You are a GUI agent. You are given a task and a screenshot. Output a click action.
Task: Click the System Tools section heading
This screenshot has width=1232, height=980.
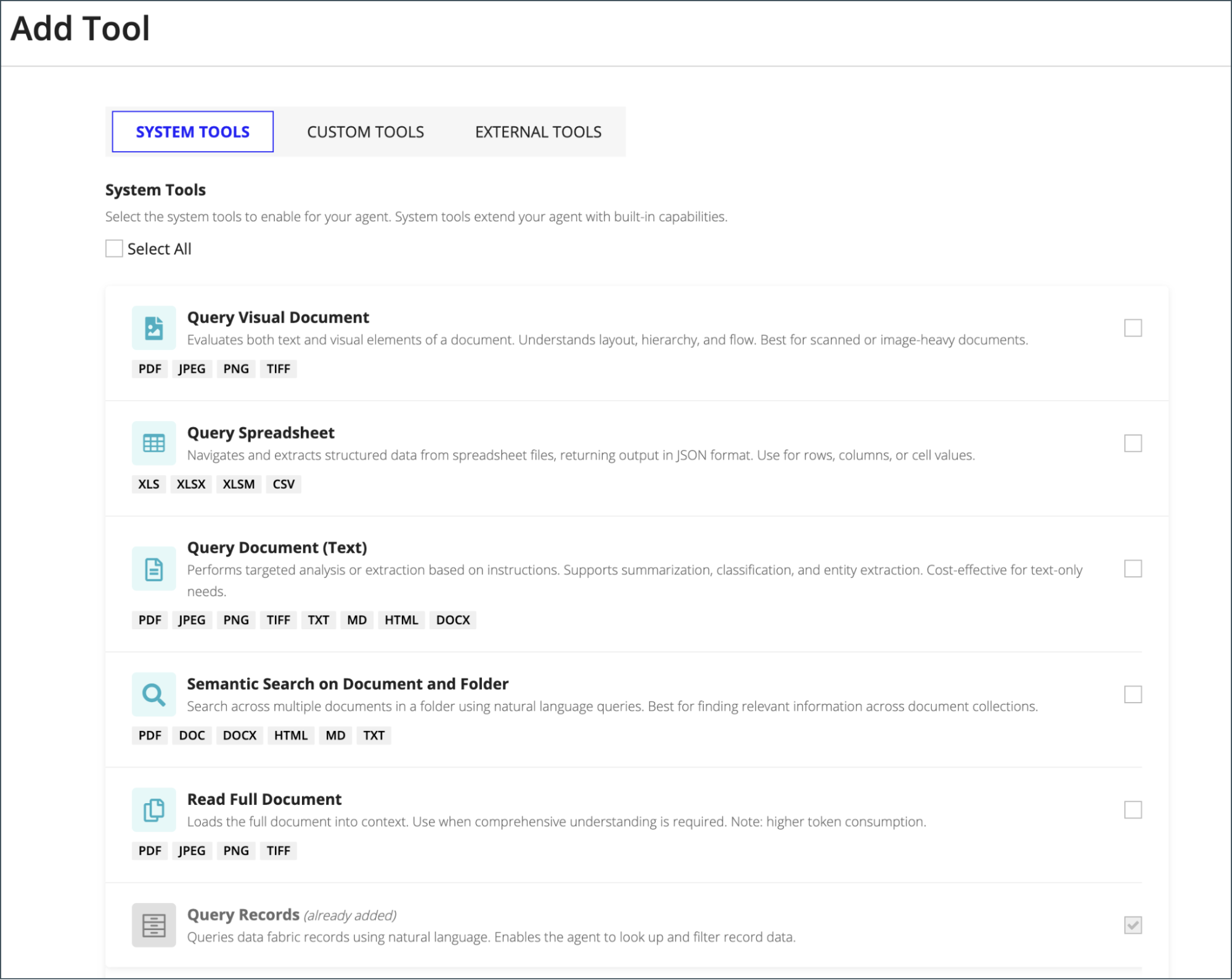coord(155,190)
